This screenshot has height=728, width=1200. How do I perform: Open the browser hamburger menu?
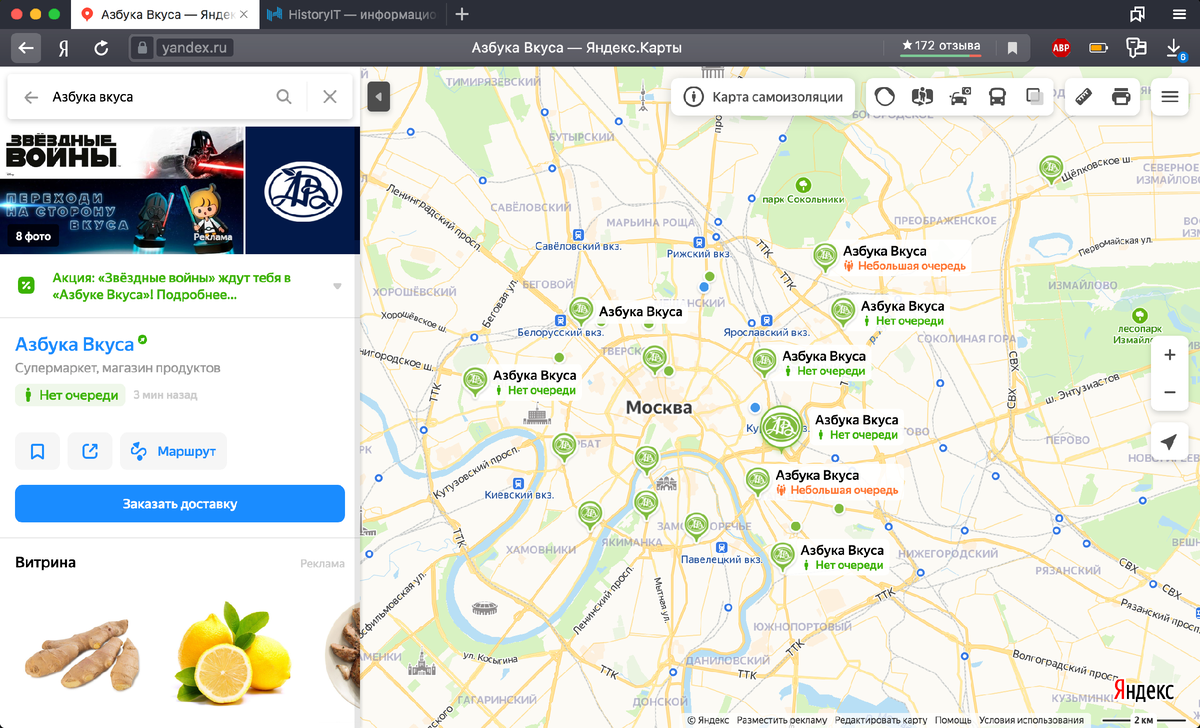click(1179, 14)
